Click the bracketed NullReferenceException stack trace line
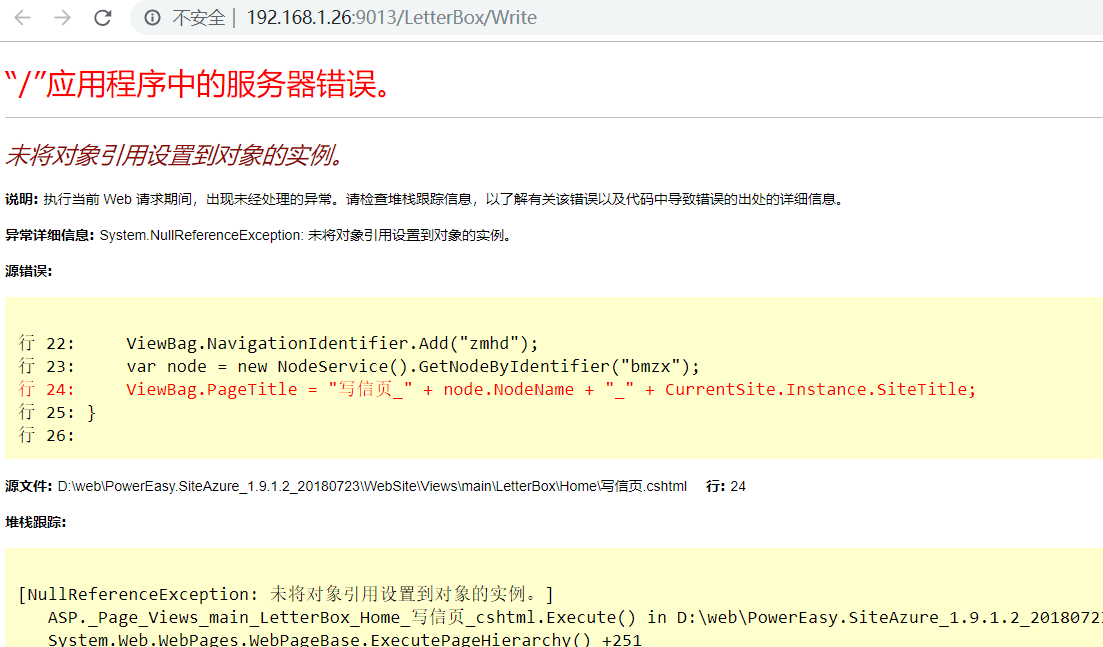The image size is (1103, 647). pos(286,595)
